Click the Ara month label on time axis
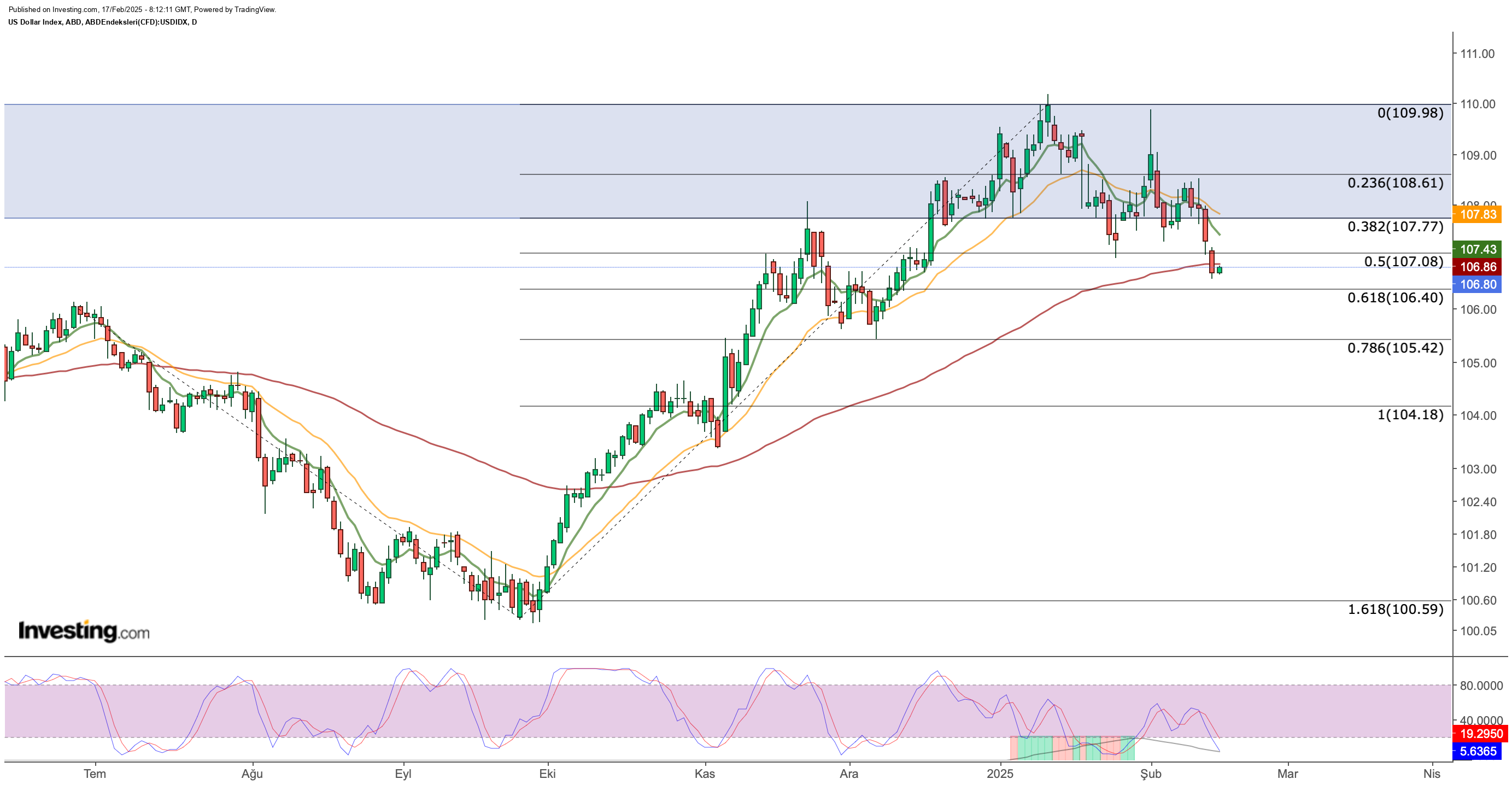Viewport: 1512px width, 785px height. (849, 774)
